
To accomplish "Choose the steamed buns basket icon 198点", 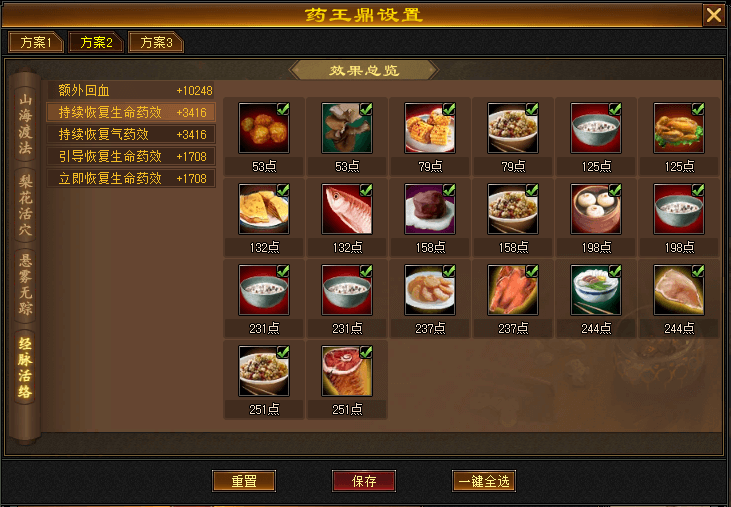I will (x=596, y=209).
